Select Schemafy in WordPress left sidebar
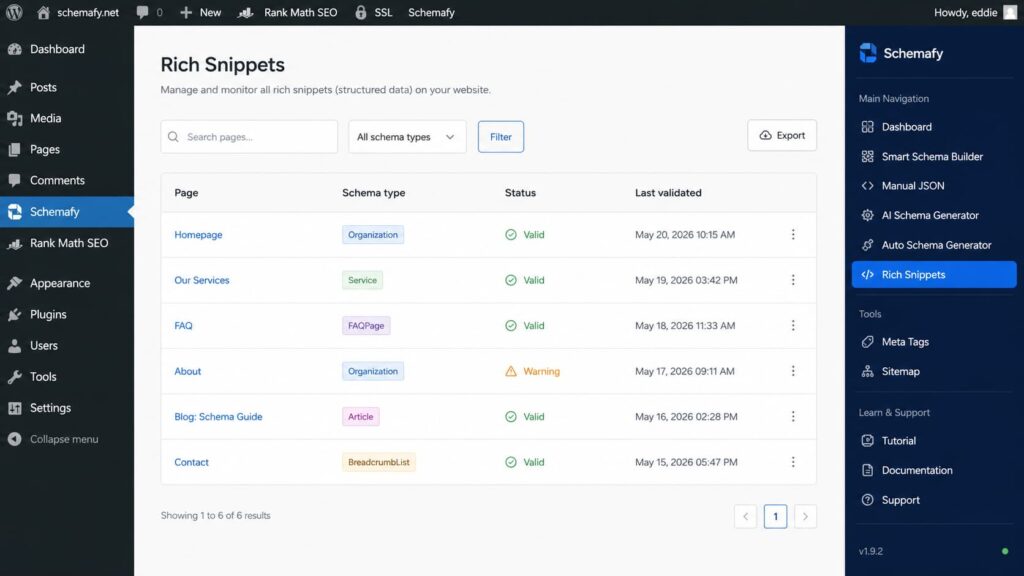Image resolution: width=1024 pixels, height=576 pixels. pos(67,212)
